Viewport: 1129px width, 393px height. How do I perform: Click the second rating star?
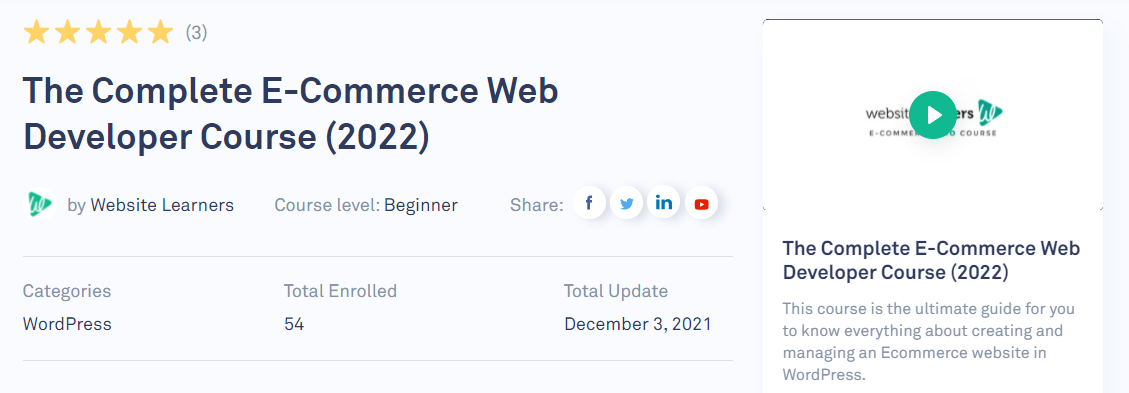pos(67,32)
